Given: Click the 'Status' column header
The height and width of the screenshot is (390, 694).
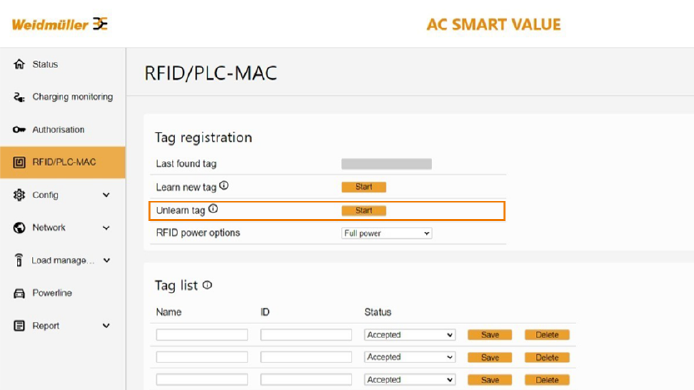Looking at the screenshot, I should 378,312.
